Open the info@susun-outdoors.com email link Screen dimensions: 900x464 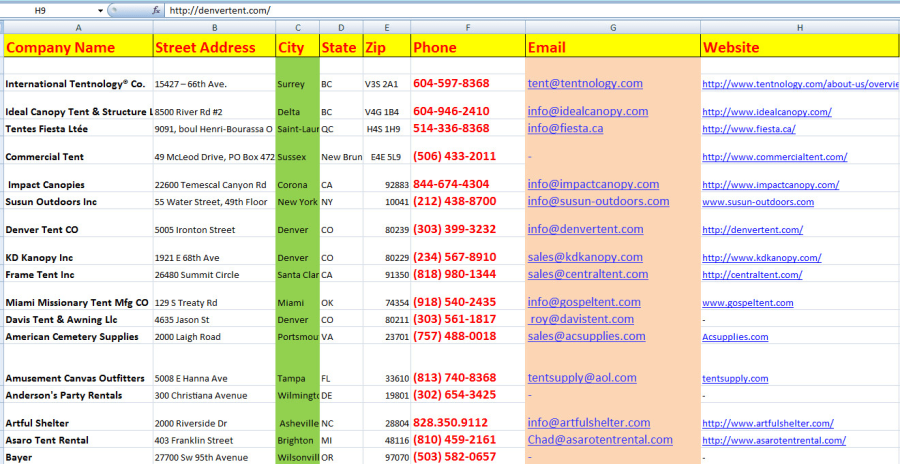click(599, 202)
